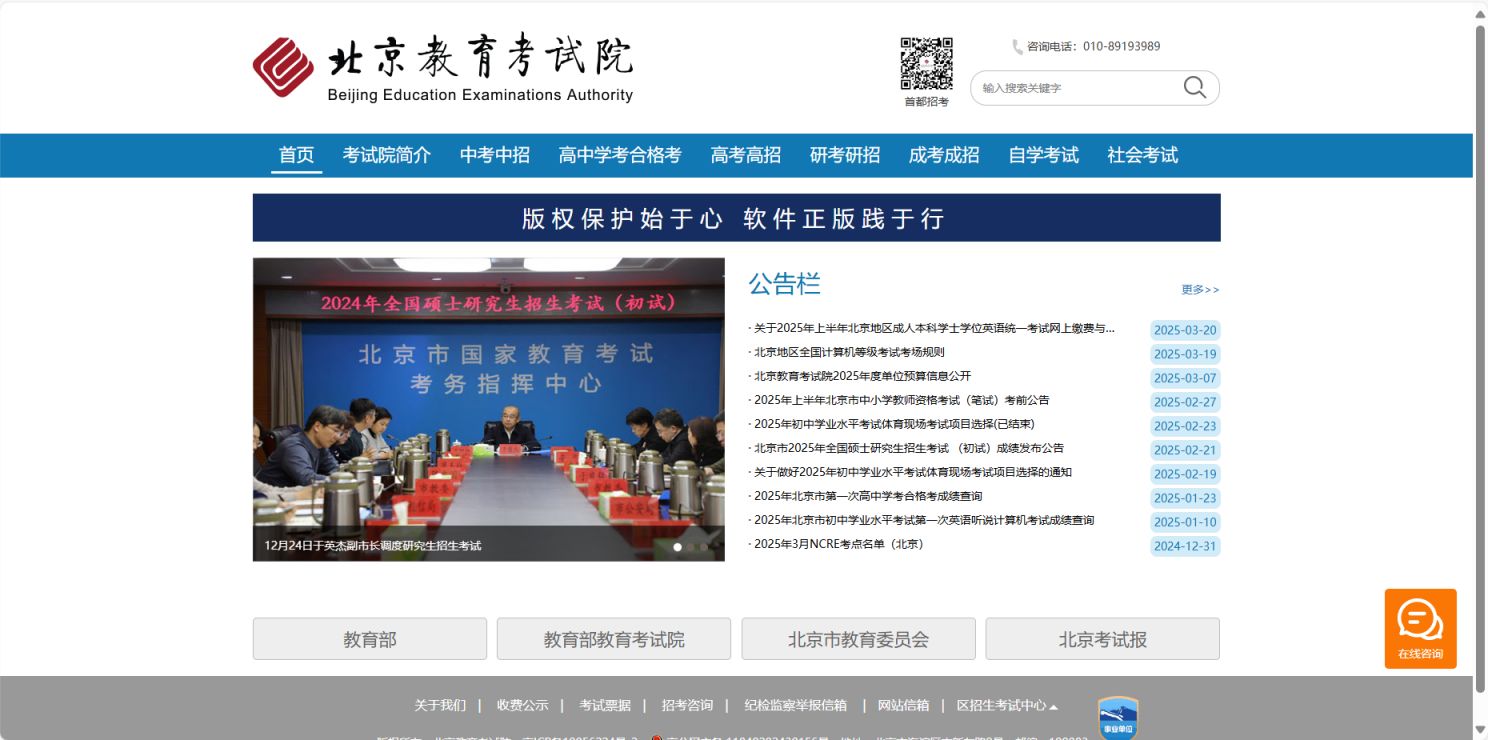
Task: Open 全国硕士研究生招生考试成绩发布公告
Action: pyautogui.click(x=908, y=448)
